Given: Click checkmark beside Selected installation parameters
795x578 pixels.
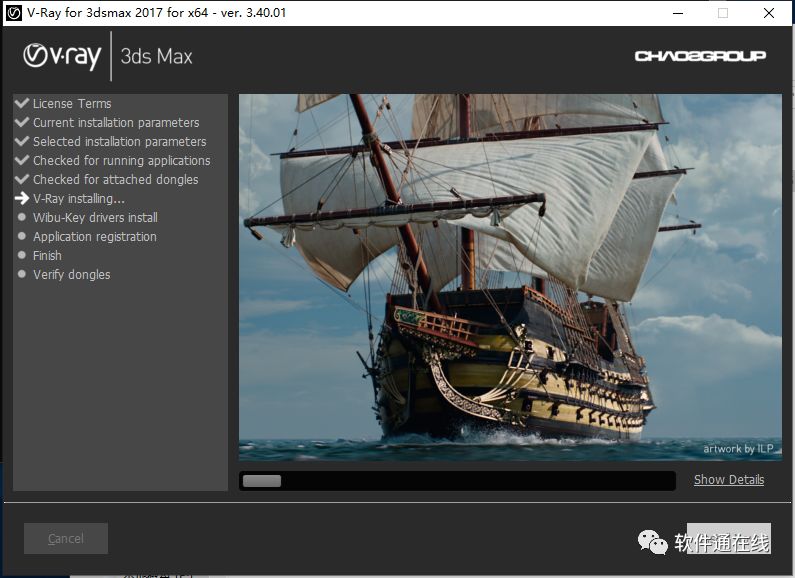Looking at the screenshot, I should [x=22, y=141].
